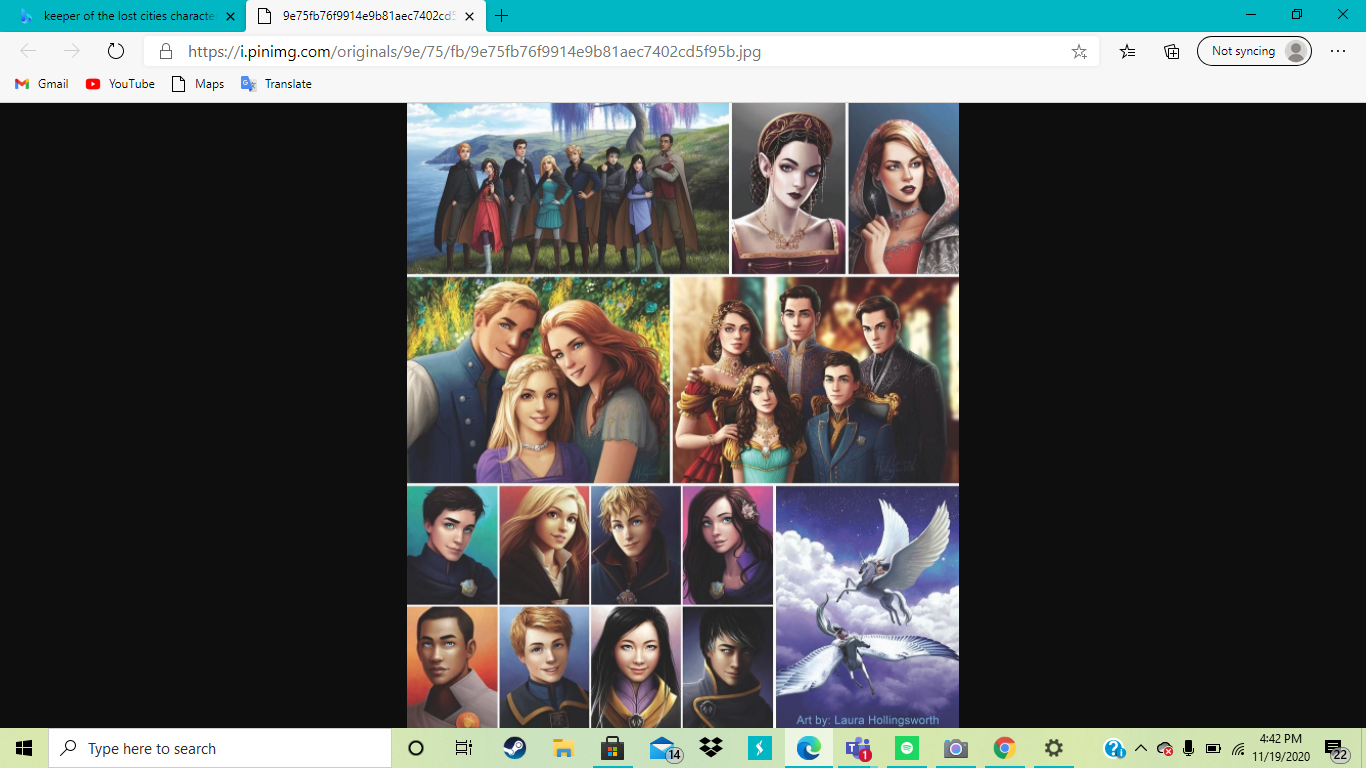Check battery status in the tray
The image size is (1366, 768).
click(x=1213, y=748)
